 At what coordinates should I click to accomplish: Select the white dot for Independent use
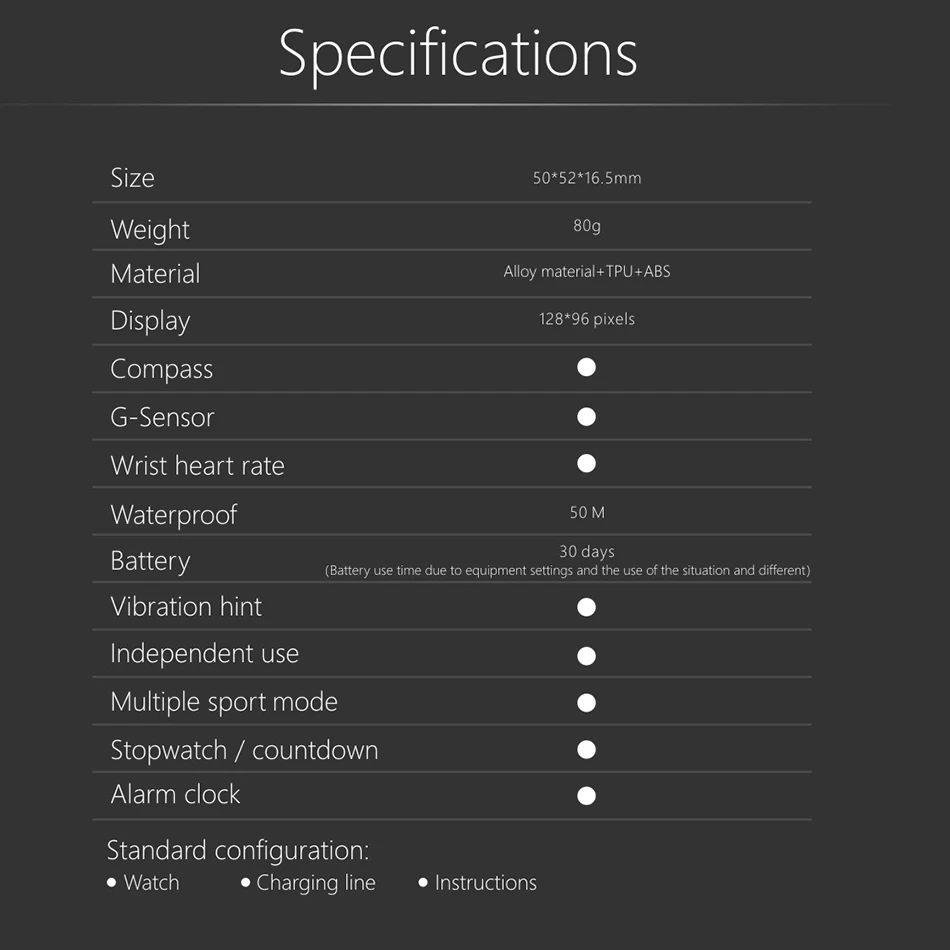pyautogui.click(x=587, y=656)
